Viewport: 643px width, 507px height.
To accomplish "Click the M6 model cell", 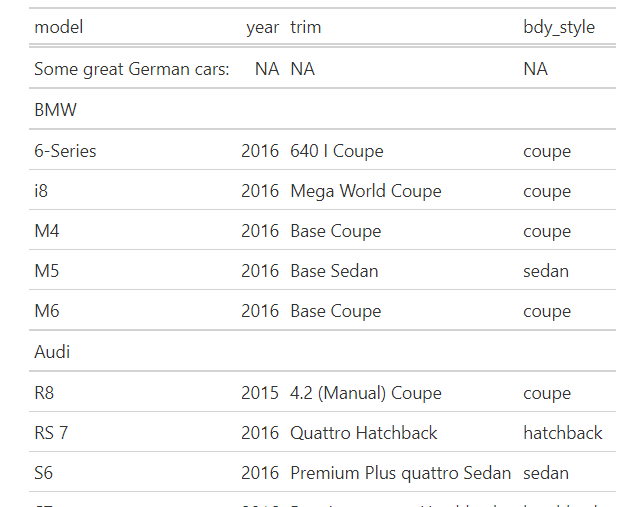I will [47, 311].
